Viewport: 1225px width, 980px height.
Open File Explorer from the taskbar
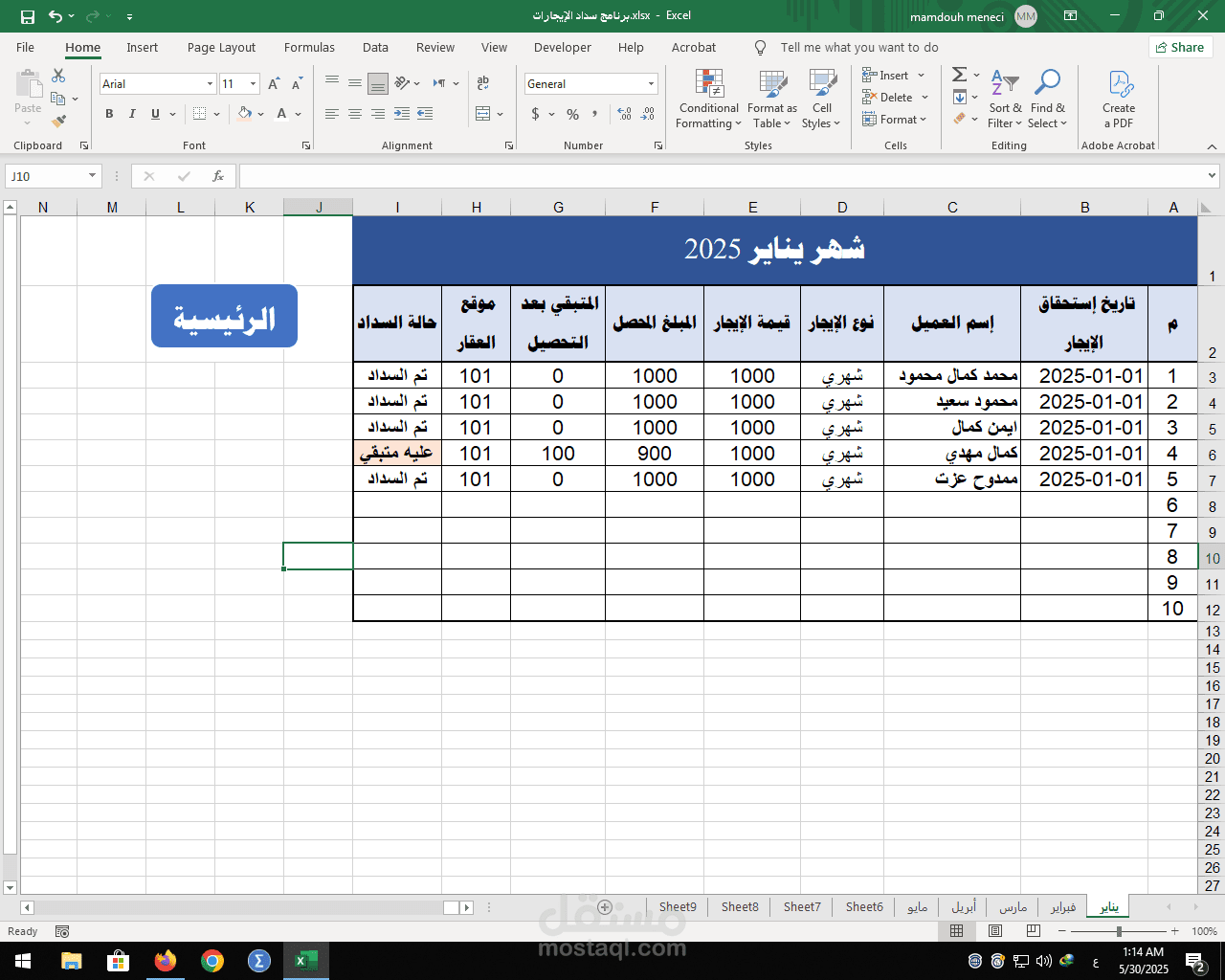tap(71, 961)
